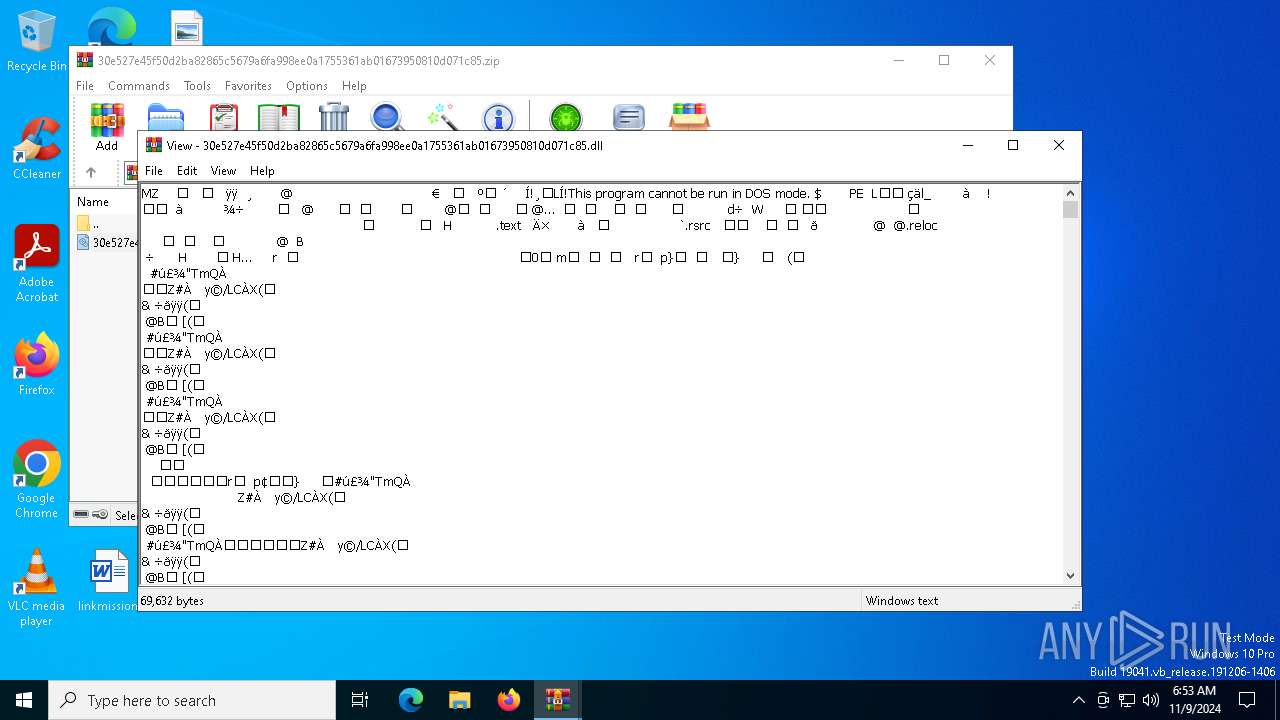This screenshot has width=1280, height=720.
Task: Open Task View from the taskbar
Action: click(360, 700)
